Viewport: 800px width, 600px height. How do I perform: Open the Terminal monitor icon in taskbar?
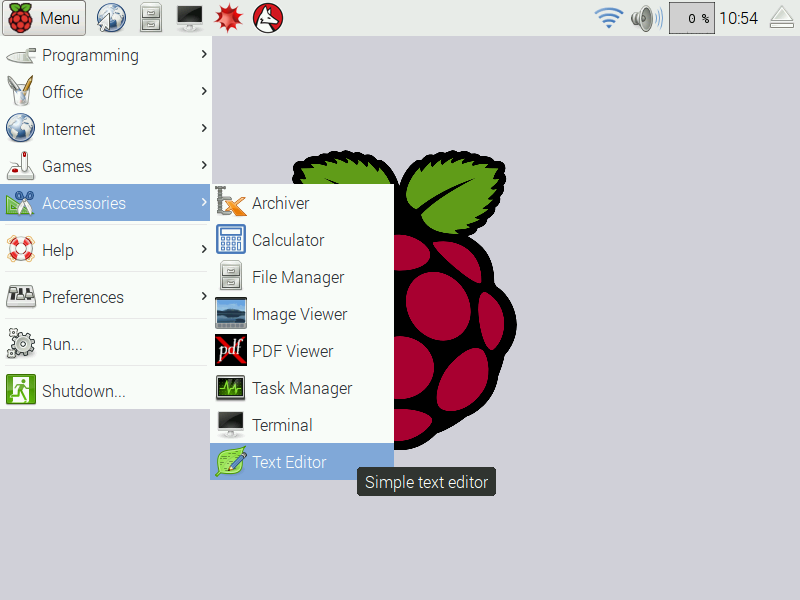tap(190, 18)
